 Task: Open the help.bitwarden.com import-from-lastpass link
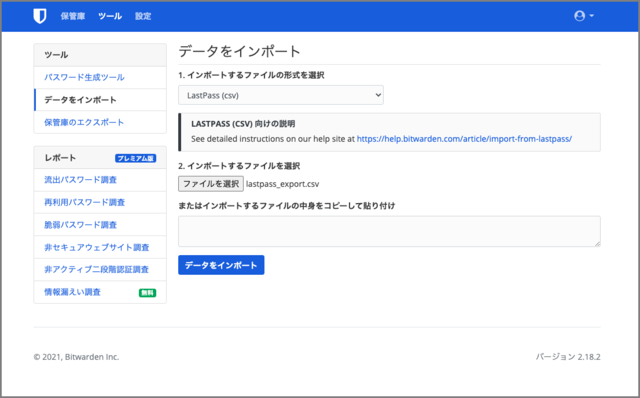[x=464, y=139]
